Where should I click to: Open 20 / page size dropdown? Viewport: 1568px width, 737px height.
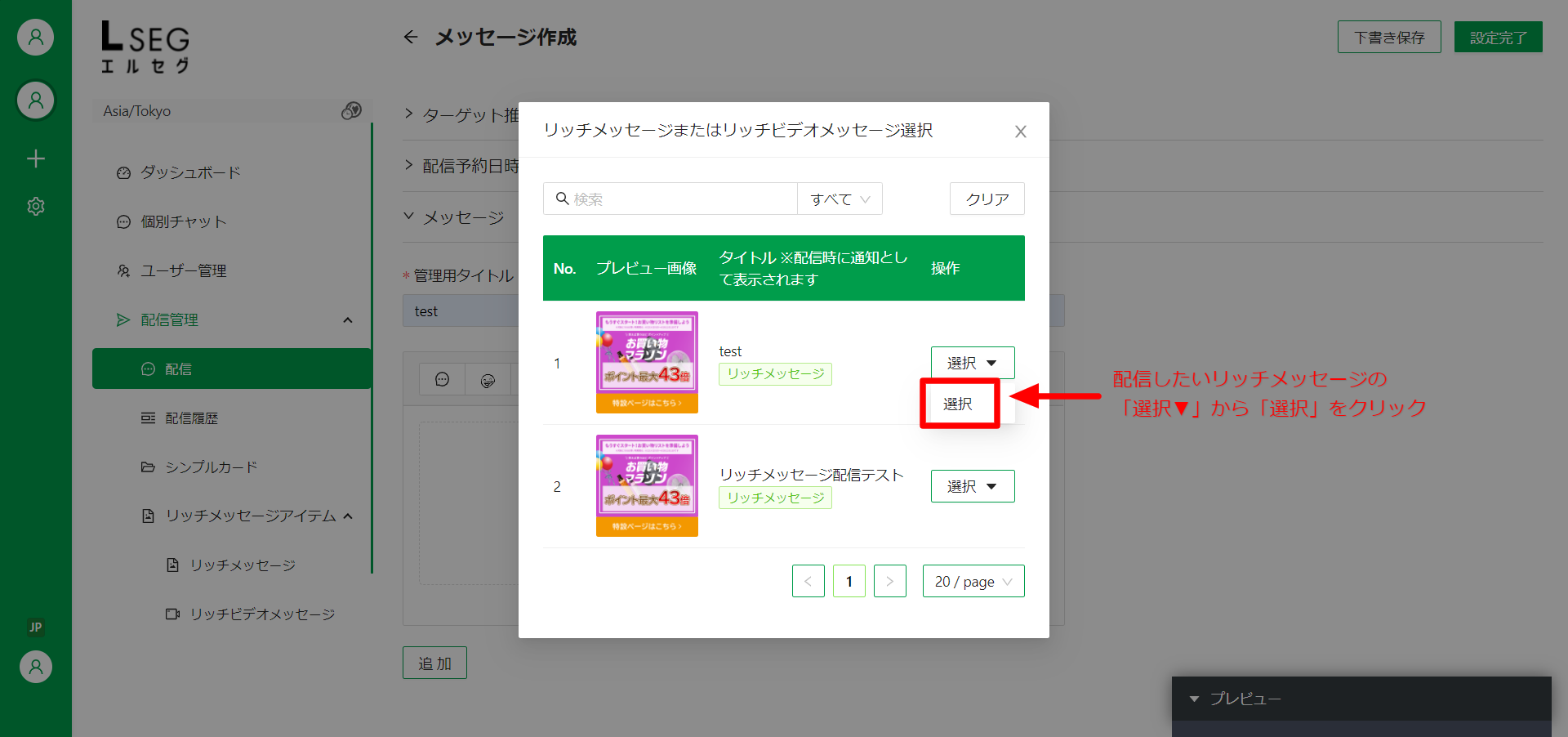(973, 581)
